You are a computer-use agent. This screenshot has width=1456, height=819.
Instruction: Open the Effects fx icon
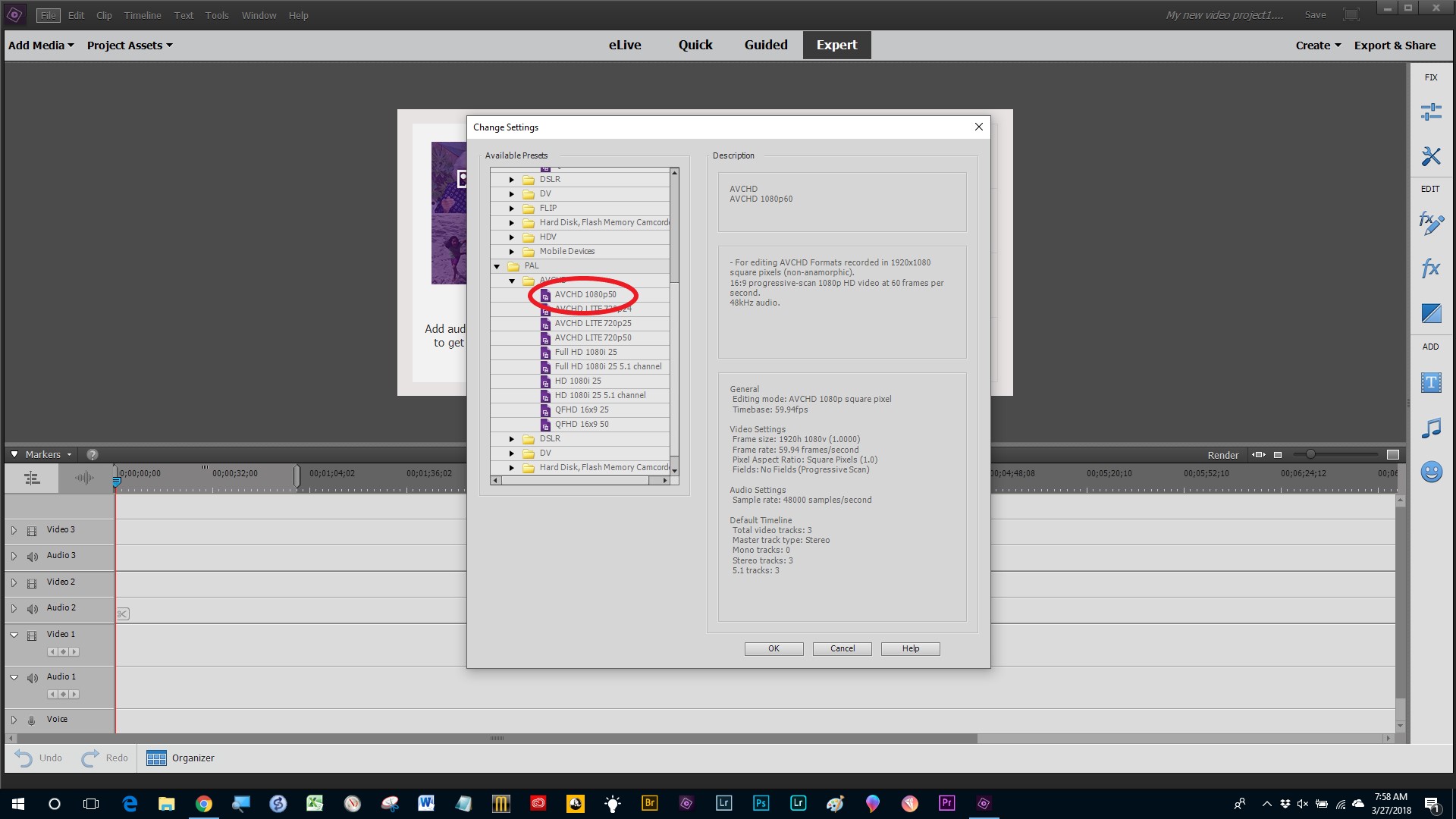point(1431,268)
